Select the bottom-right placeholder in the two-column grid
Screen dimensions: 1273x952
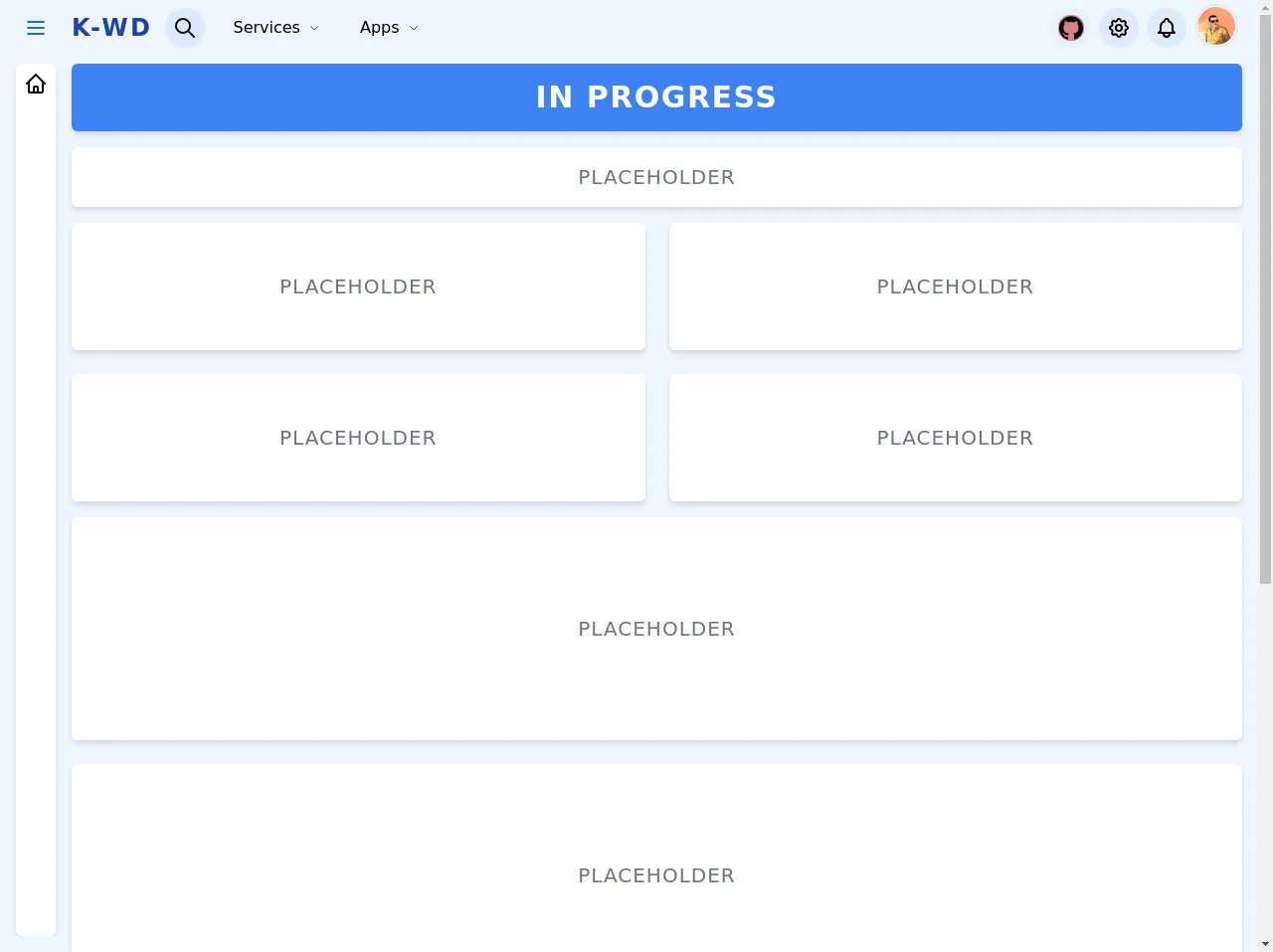(x=955, y=438)
